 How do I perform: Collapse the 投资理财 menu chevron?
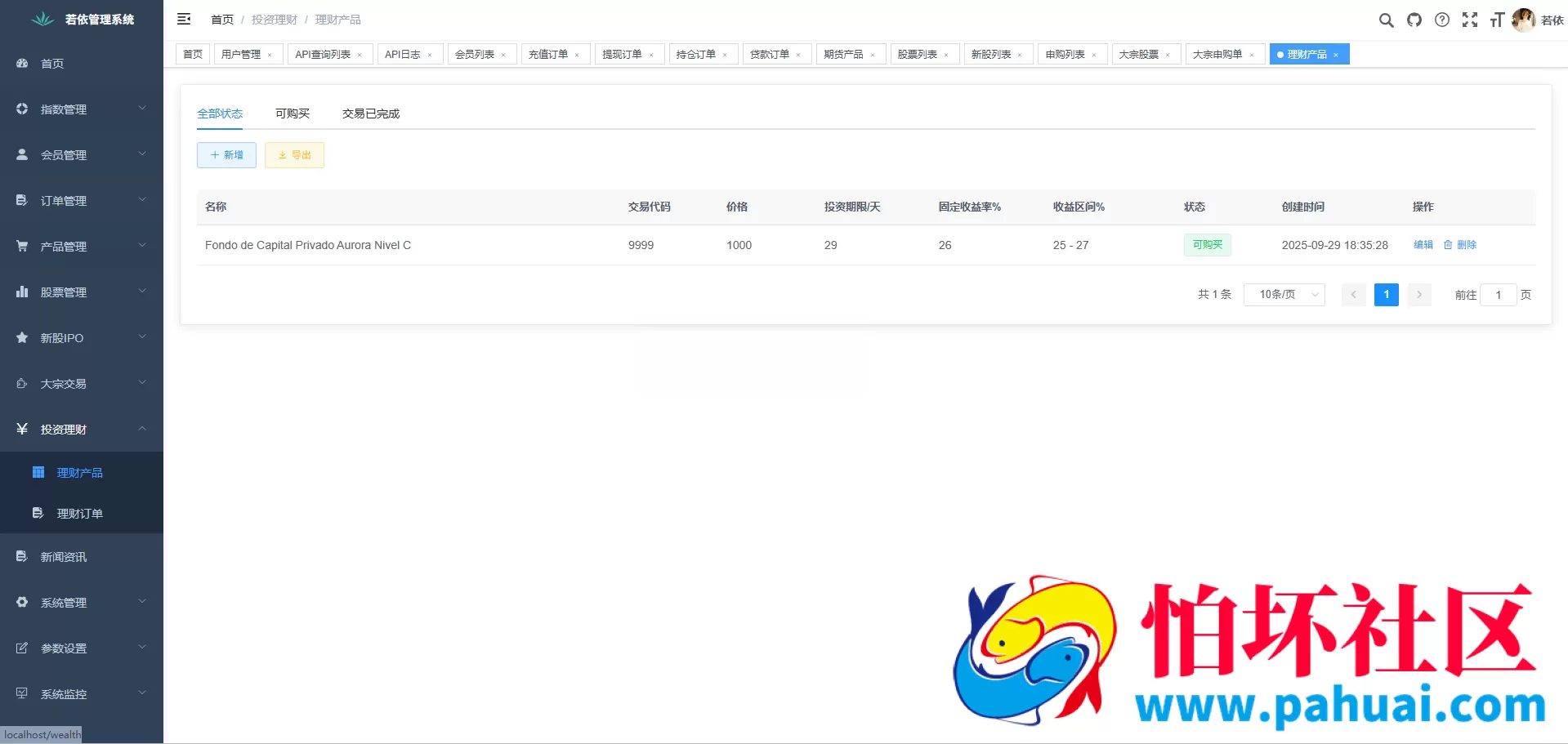tap(142, 428)
